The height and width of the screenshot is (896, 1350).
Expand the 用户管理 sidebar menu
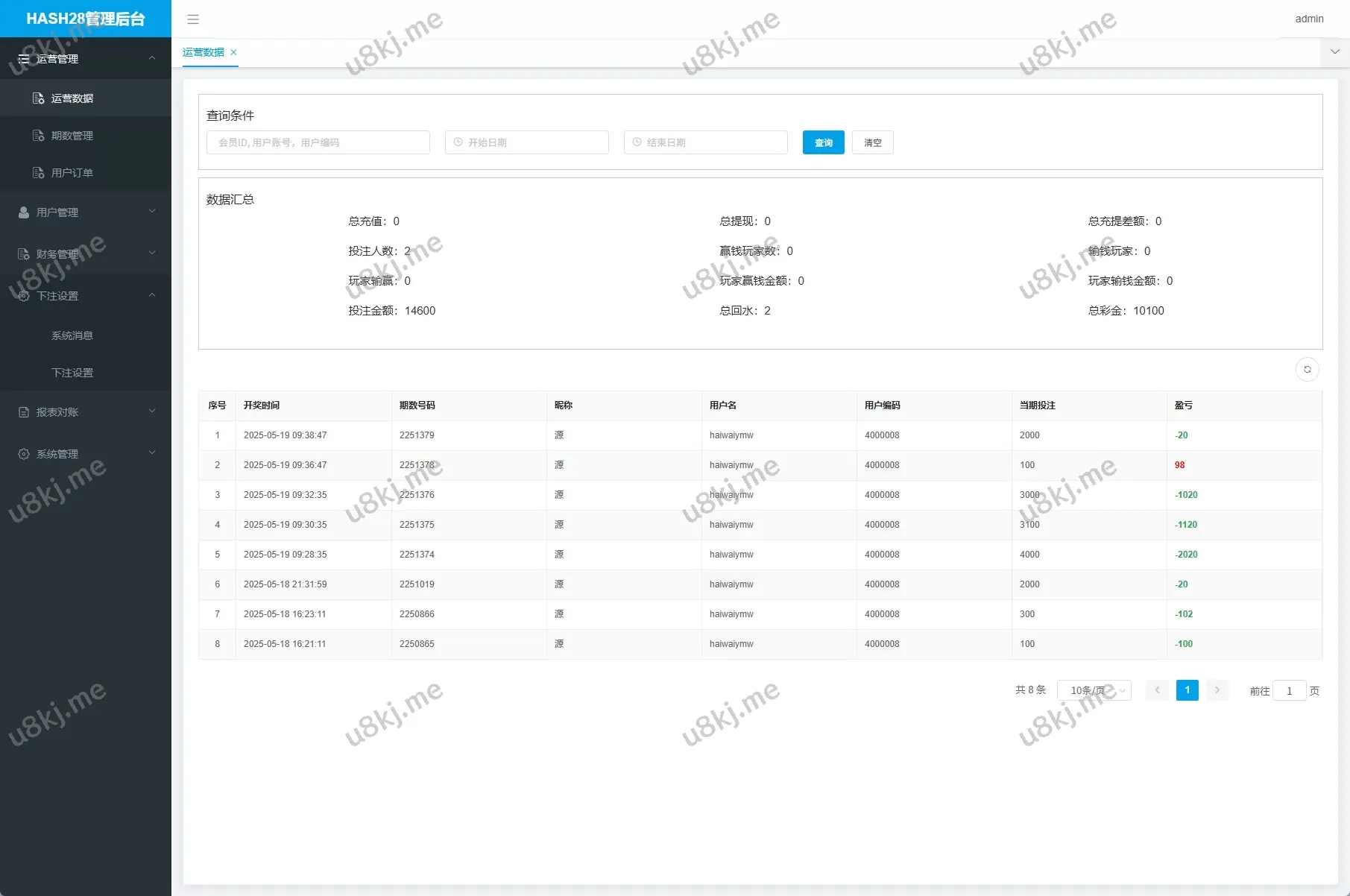(86, 212)
